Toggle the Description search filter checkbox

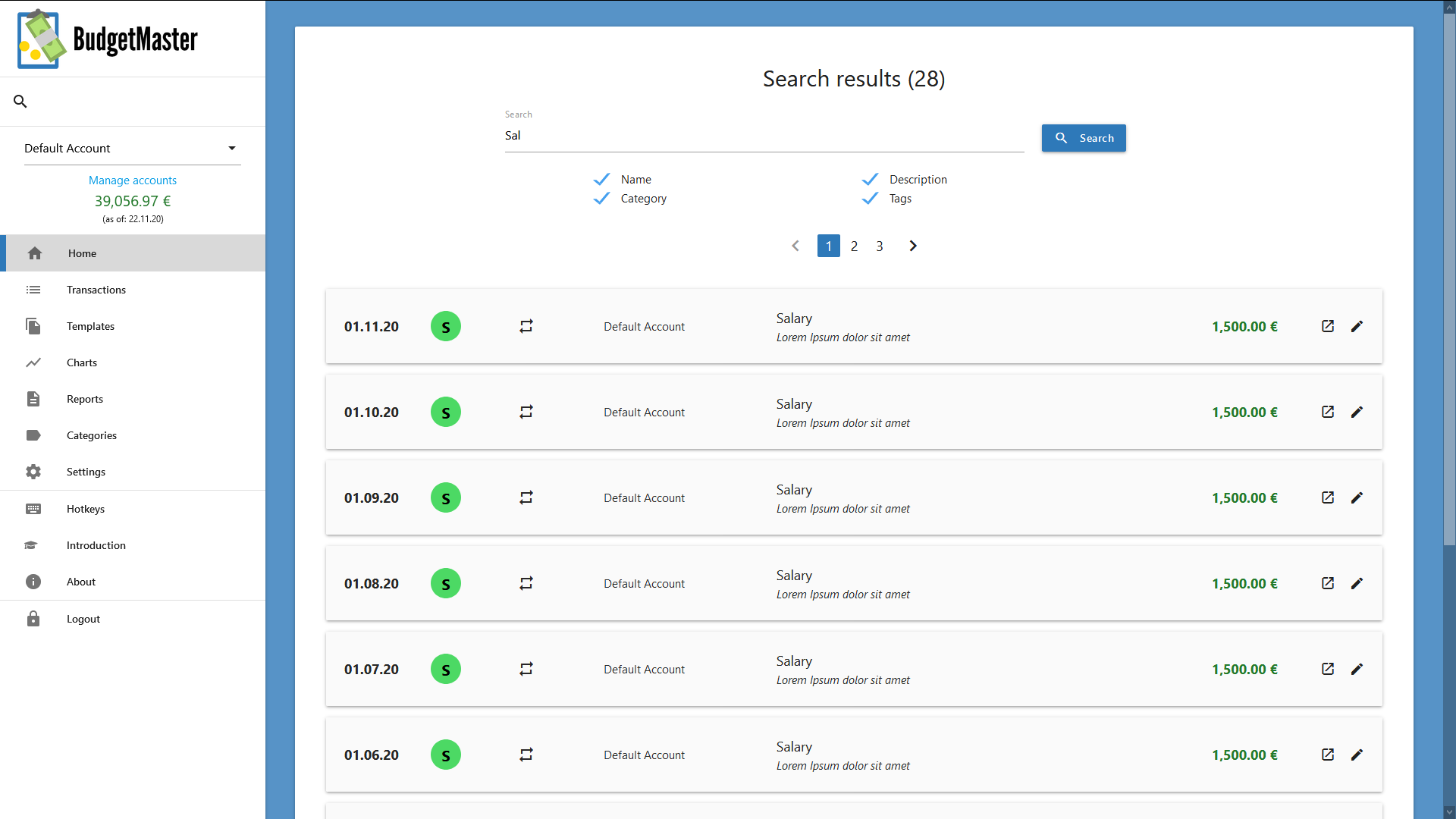tap(870, 179)
